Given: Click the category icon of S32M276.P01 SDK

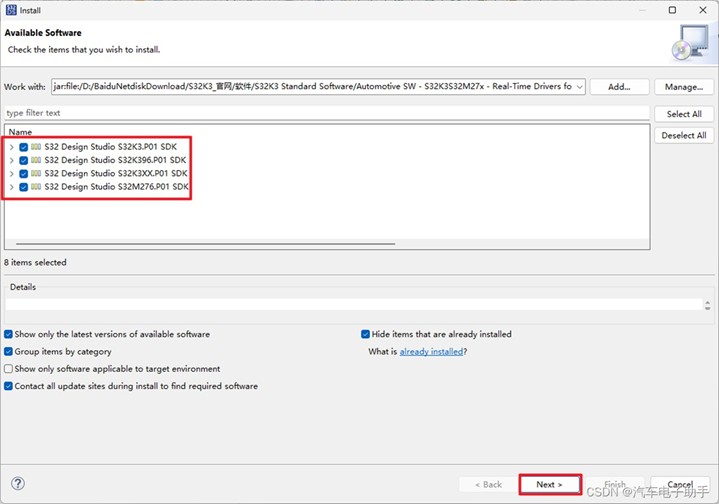Looking at the screenshot, I should click(x=36, y=187).
